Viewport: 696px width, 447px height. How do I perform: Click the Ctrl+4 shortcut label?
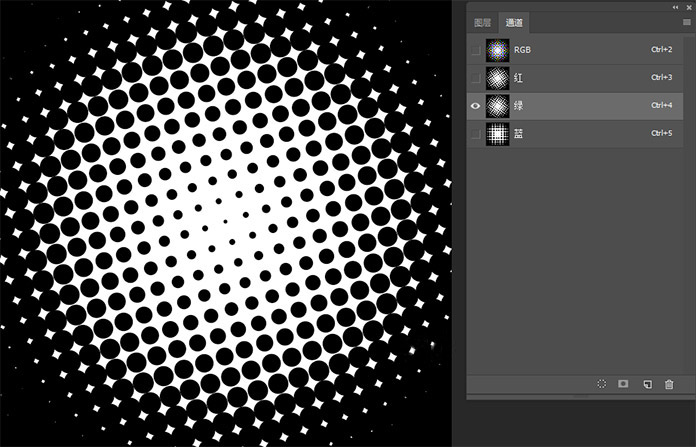(x=661, y=105)
